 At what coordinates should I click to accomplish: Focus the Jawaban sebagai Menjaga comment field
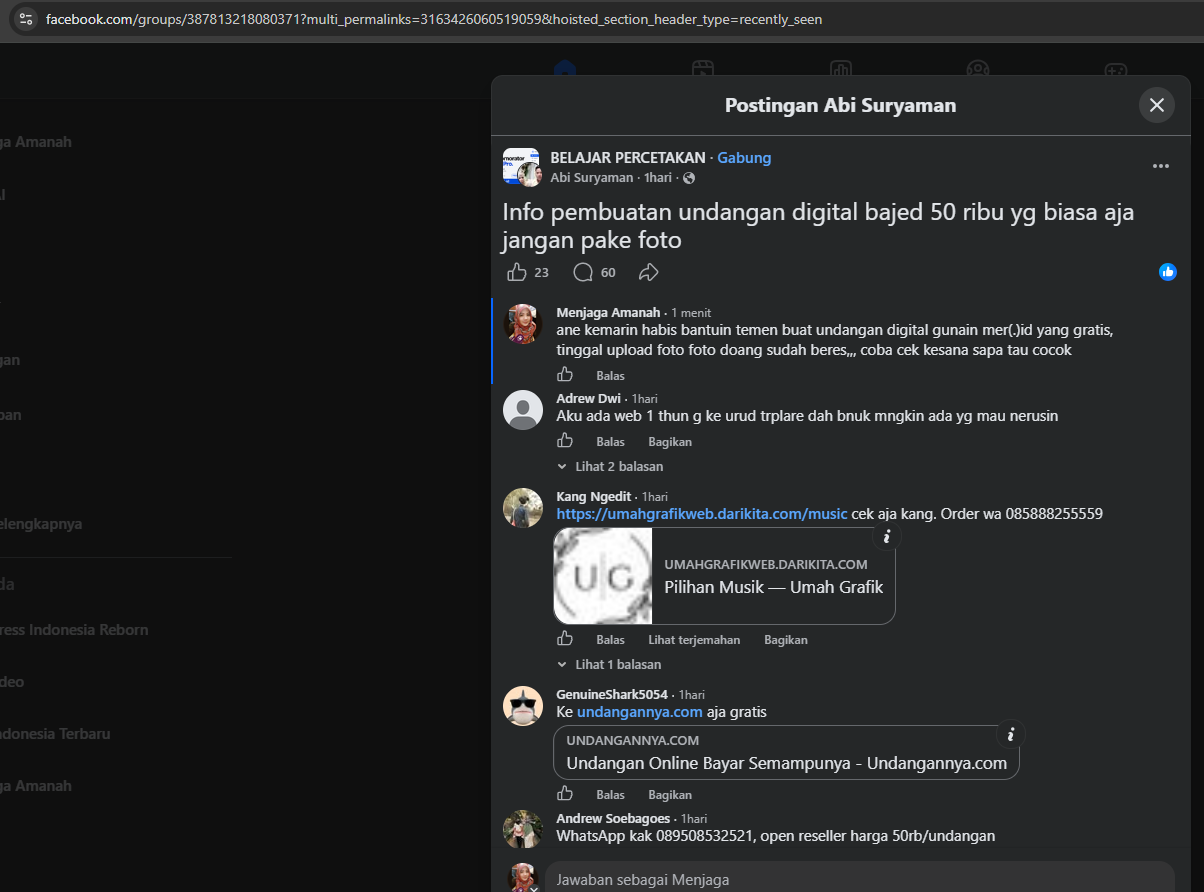coord(860,879)
